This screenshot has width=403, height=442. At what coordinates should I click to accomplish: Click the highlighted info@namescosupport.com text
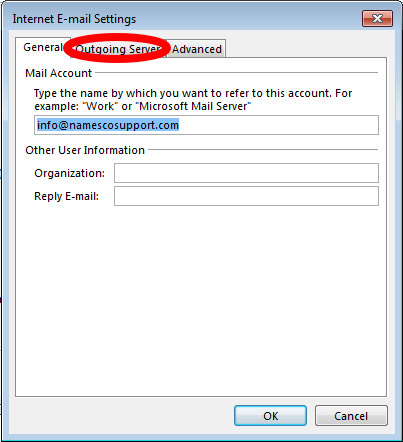pyautogui.click(x=108, y=125)
